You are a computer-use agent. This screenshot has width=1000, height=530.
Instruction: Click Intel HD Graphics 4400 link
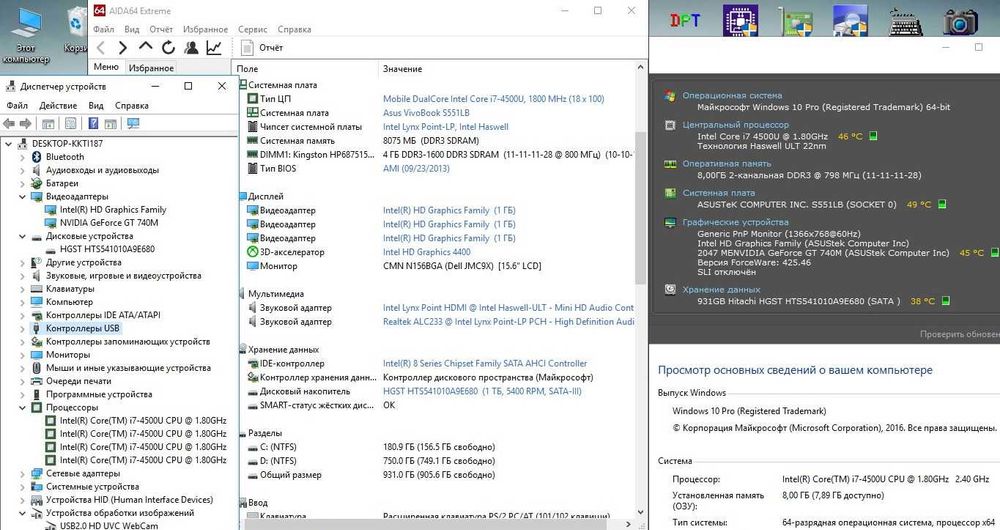click(427, 253)
